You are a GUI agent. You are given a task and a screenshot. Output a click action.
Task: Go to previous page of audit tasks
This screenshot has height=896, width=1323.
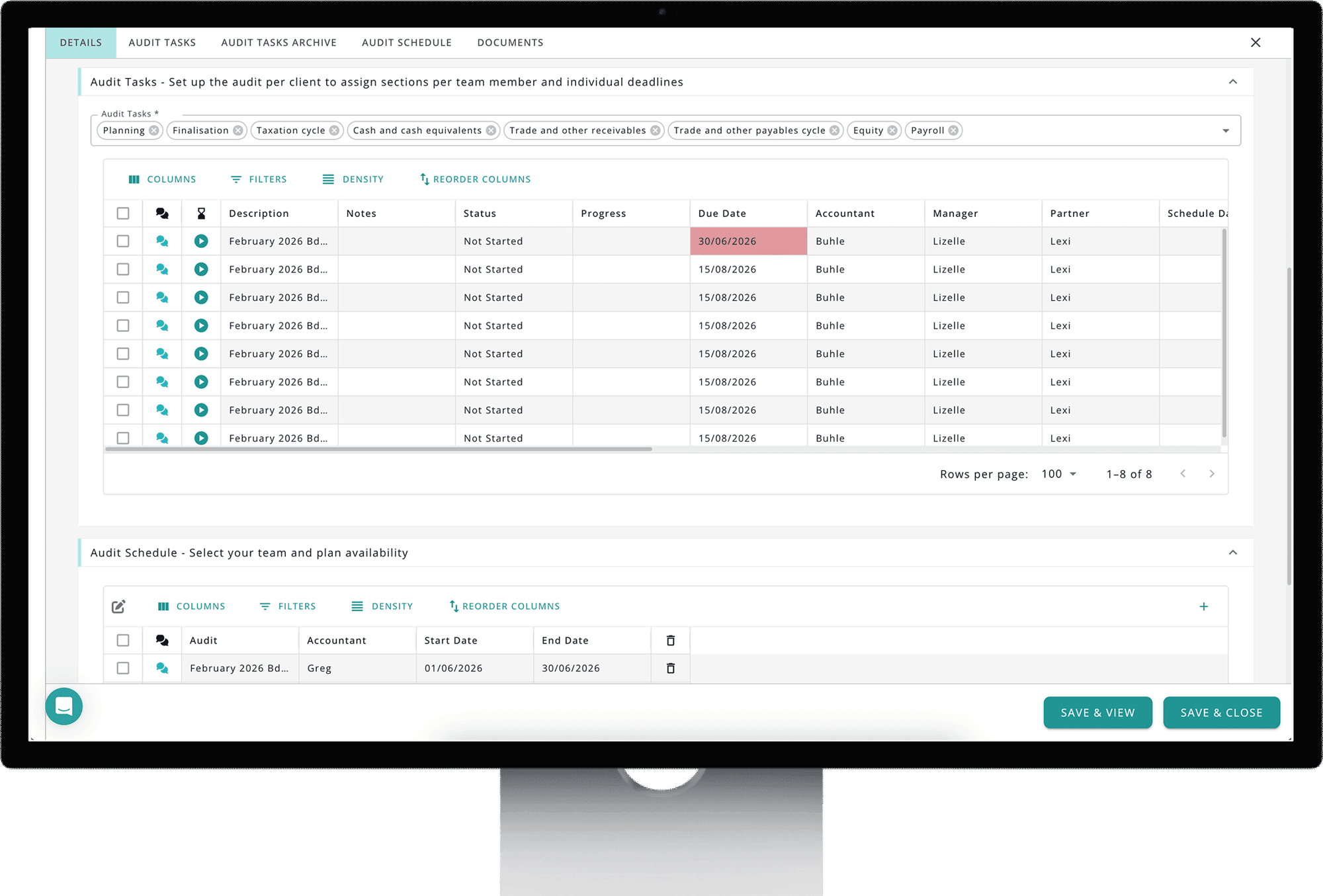1183,473
